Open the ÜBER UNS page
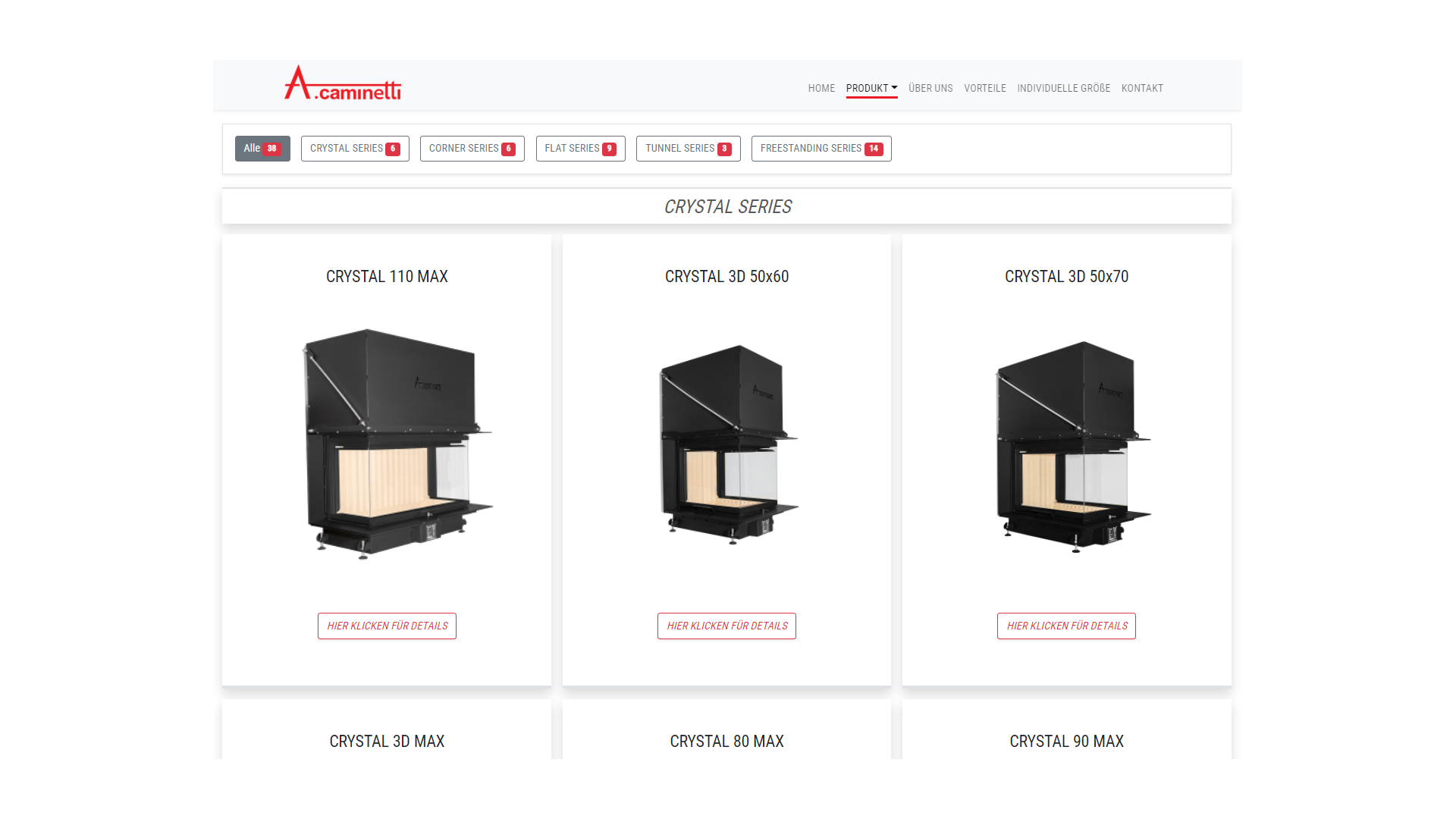Viewport: 1456px width, 819px height. coord(930,89)
